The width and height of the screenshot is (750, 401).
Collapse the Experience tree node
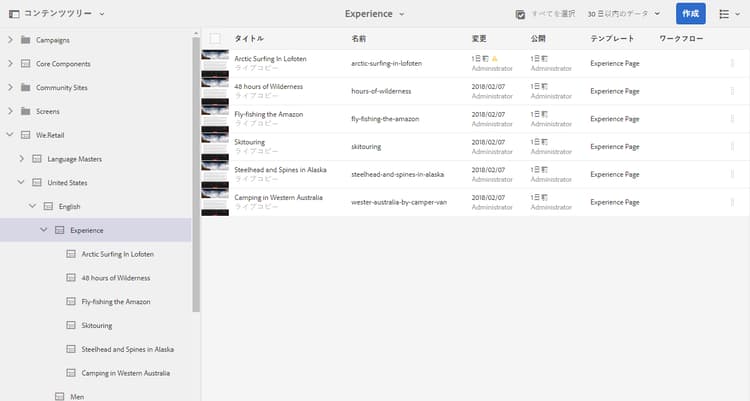(44, 230)
